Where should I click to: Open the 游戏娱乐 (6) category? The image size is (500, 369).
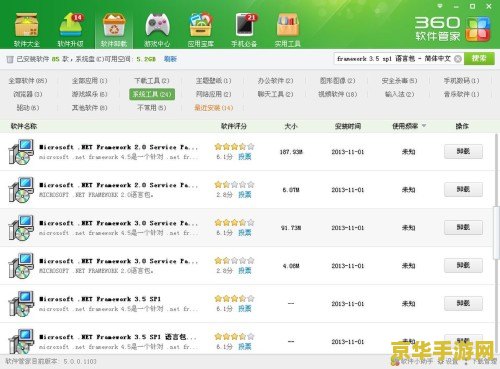[89, 94]
